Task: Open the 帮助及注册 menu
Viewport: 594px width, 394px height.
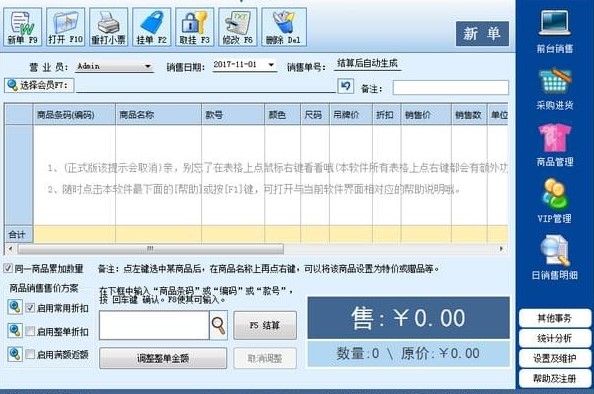Action: tap(555, 378)
